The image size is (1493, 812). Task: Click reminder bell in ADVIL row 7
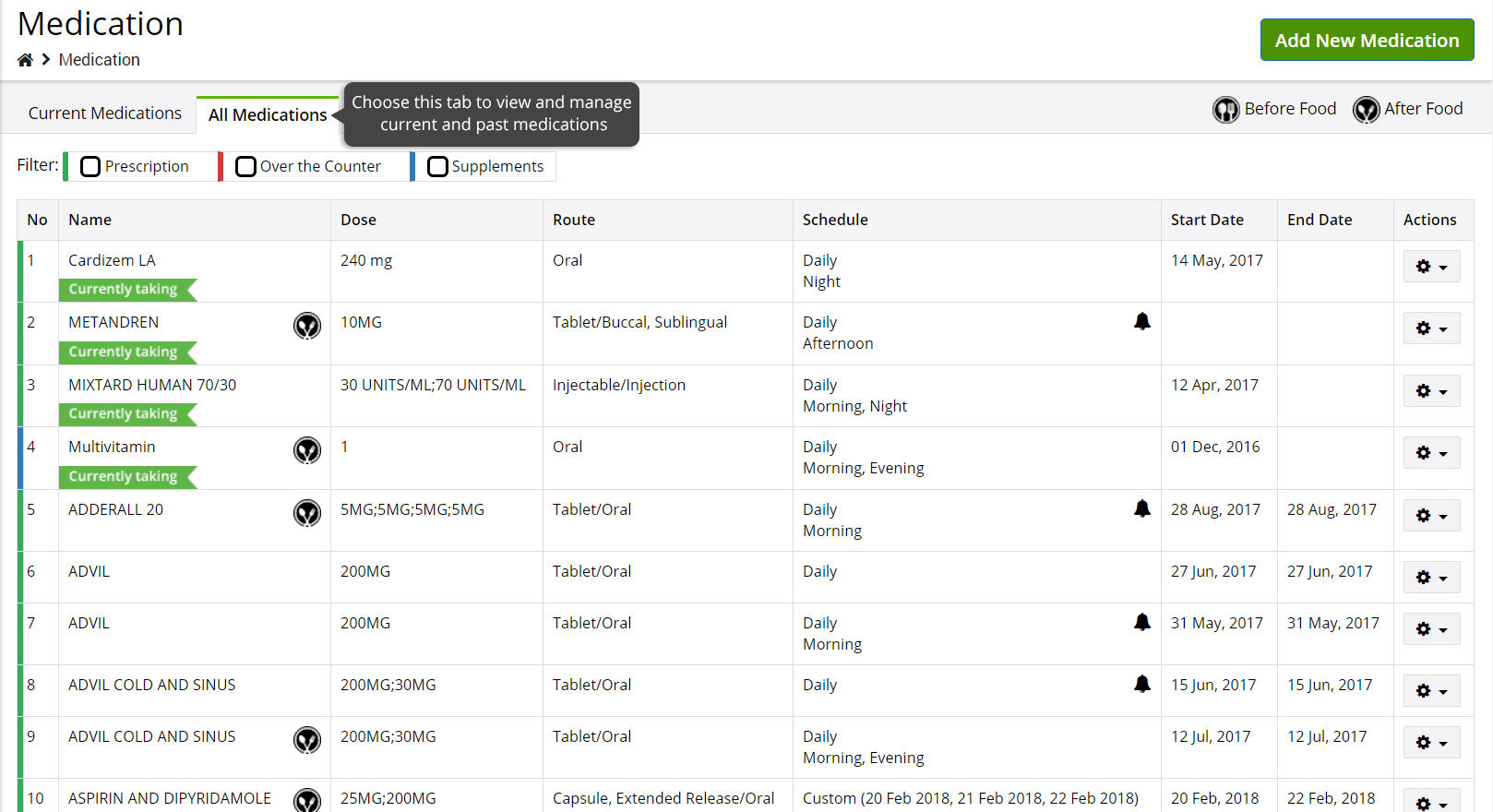coord(1142,622)
